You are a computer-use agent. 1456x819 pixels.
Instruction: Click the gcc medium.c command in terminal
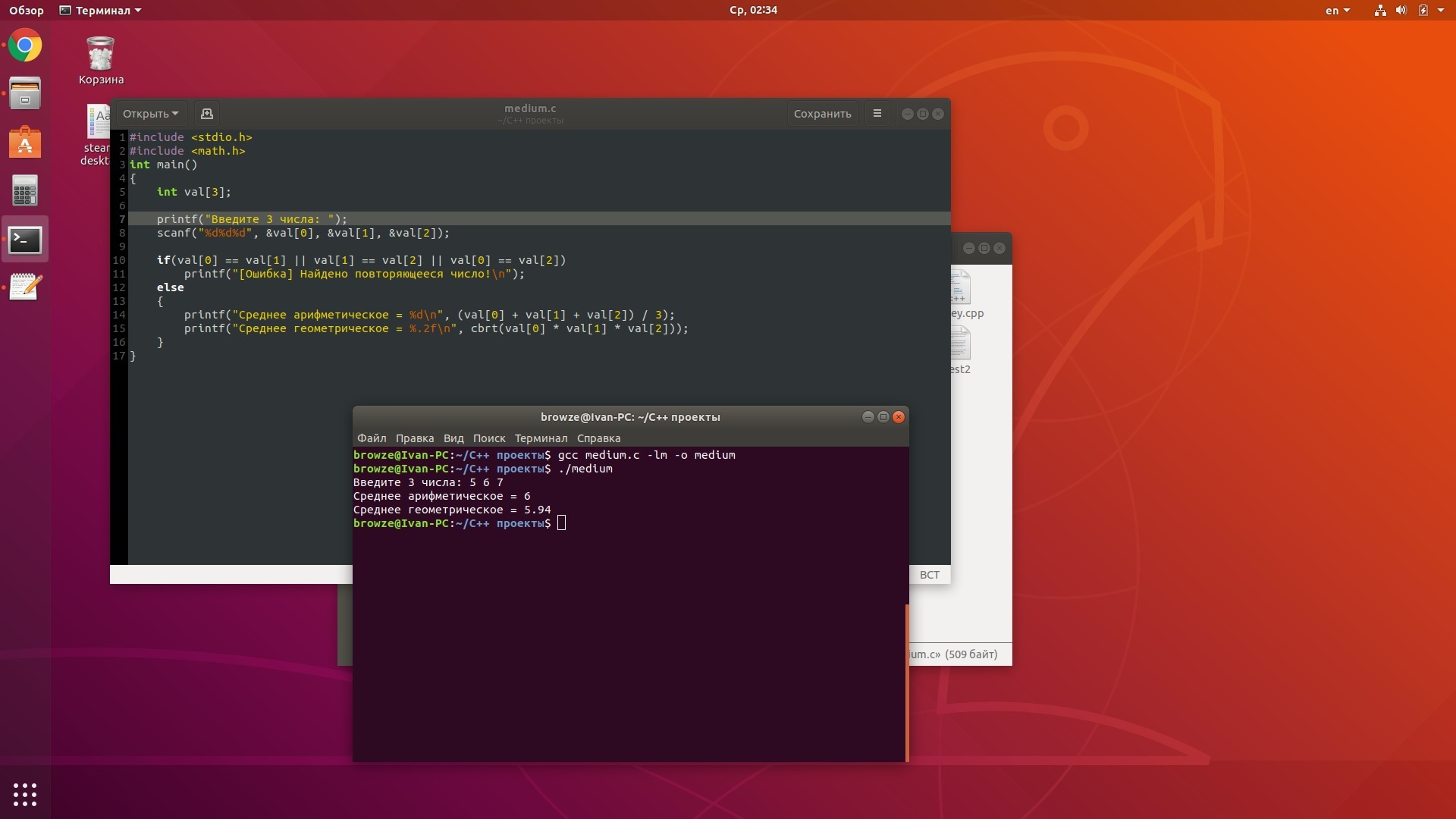click(x=646, y=455)
